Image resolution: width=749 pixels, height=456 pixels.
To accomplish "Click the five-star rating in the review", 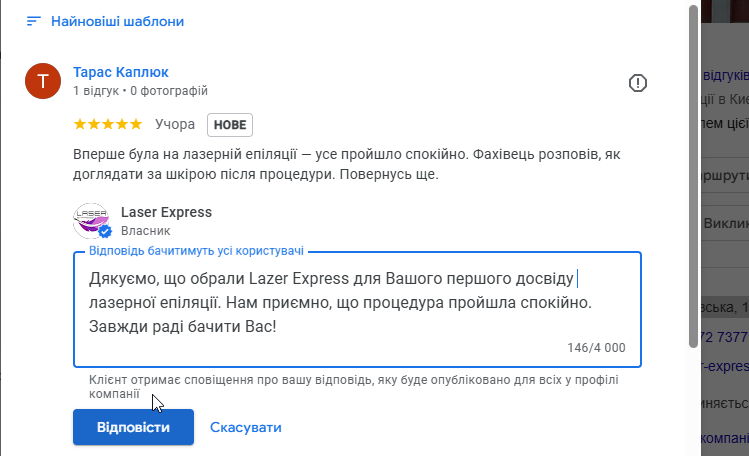I will (x=108, y=125).
